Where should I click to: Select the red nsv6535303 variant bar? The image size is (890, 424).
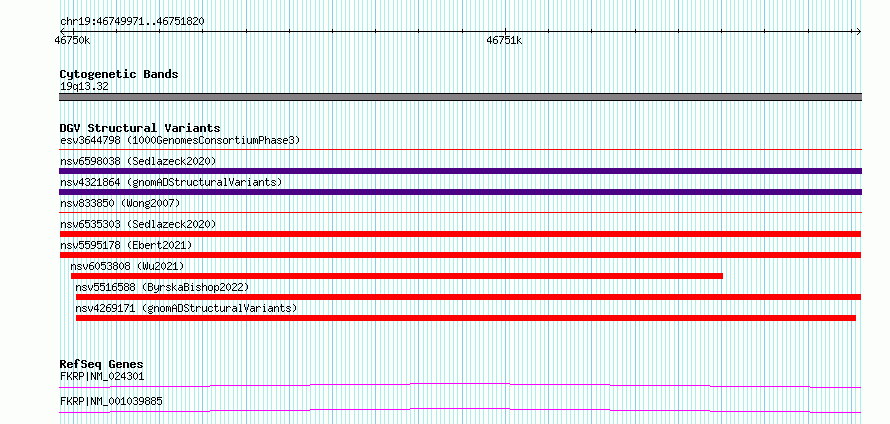point(460,234)
